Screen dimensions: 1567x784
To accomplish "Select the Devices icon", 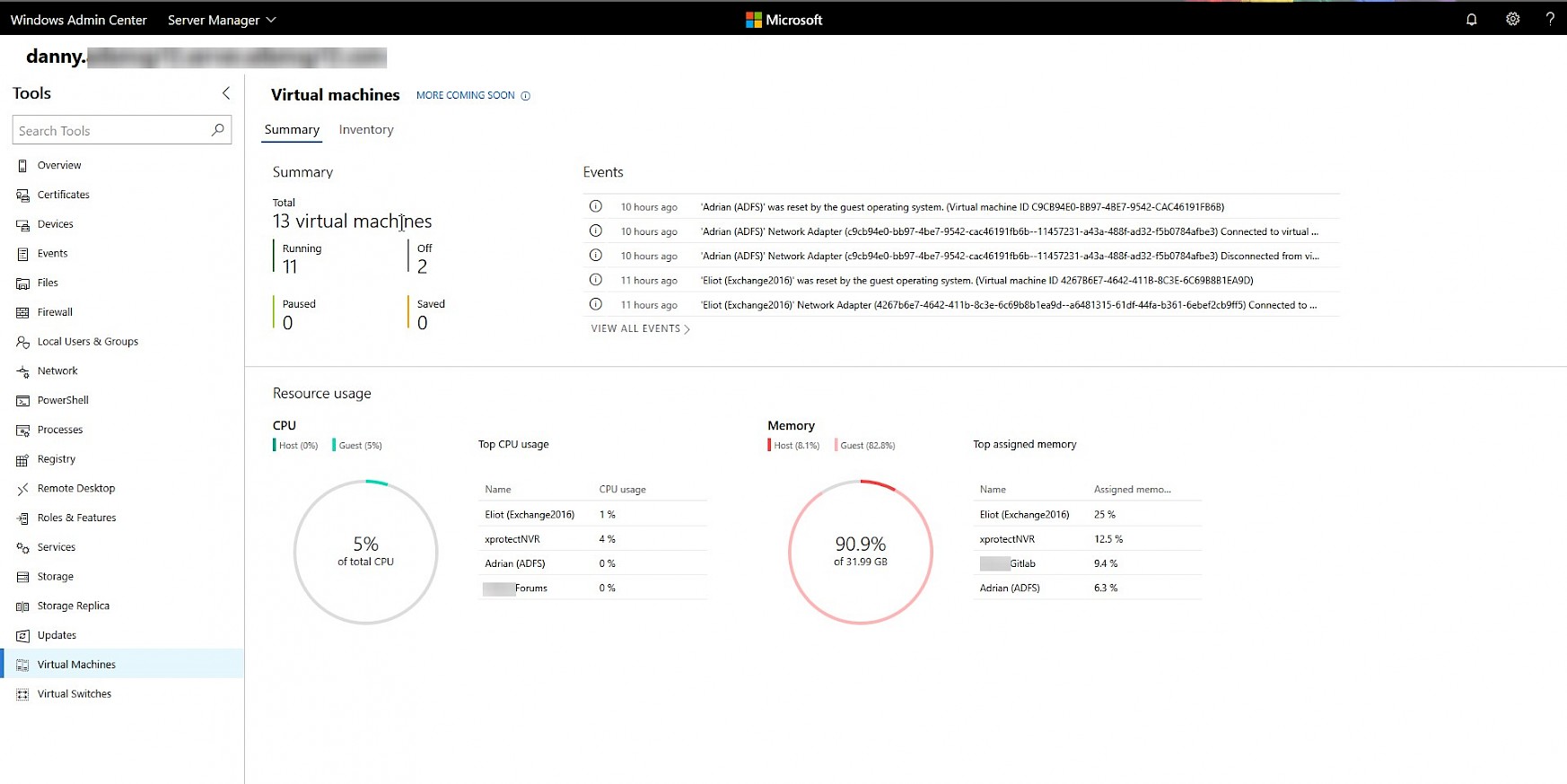I will tap(22, 225).
